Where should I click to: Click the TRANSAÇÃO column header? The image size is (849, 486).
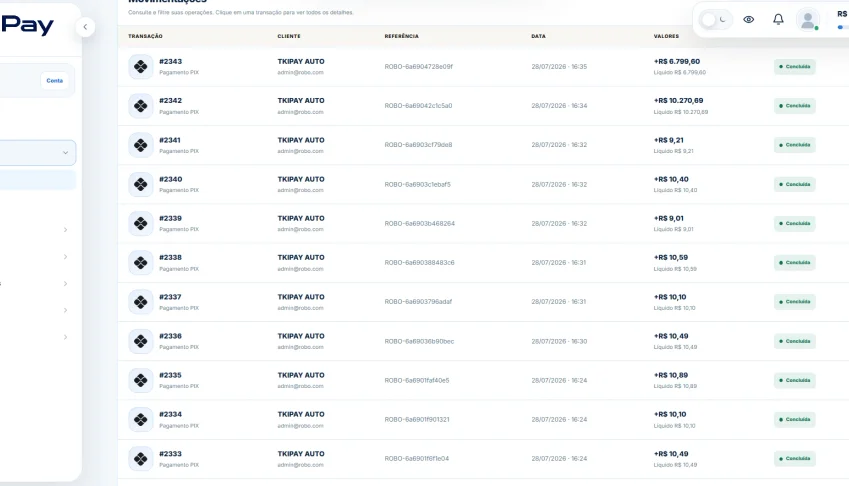(x=145, y=36)
